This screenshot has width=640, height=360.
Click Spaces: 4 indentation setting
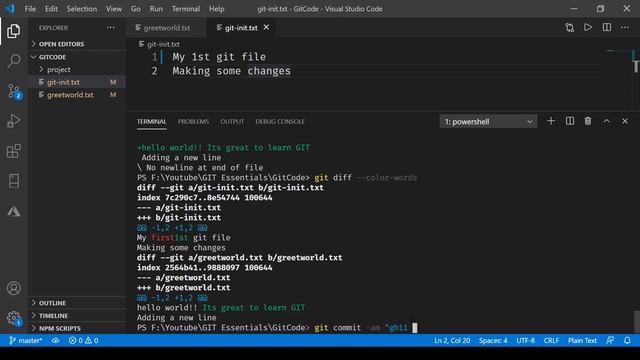pyautogui.click(x=493, y=340)
